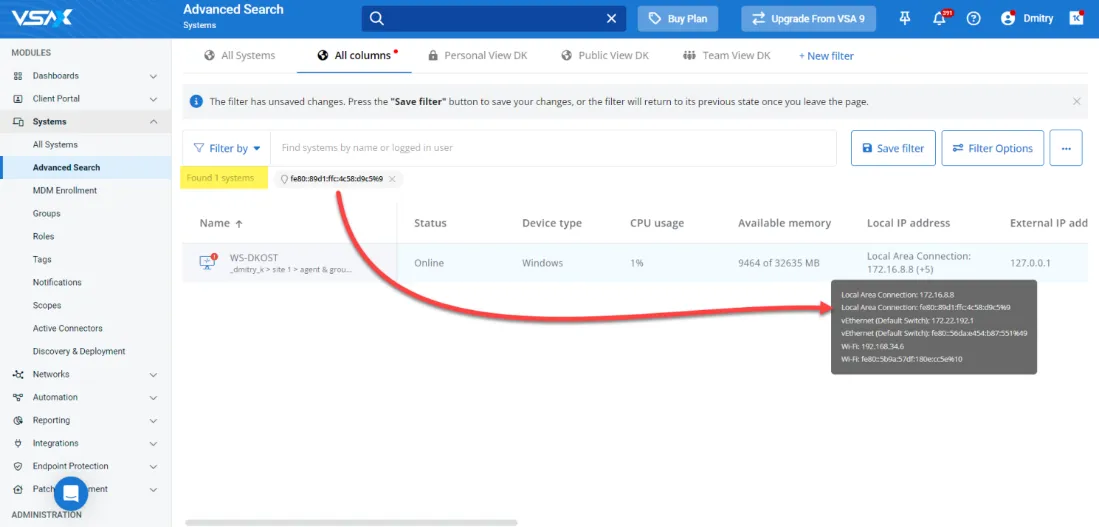
Task: Open the help question mark icon
Action: click(x=974, y=19)
